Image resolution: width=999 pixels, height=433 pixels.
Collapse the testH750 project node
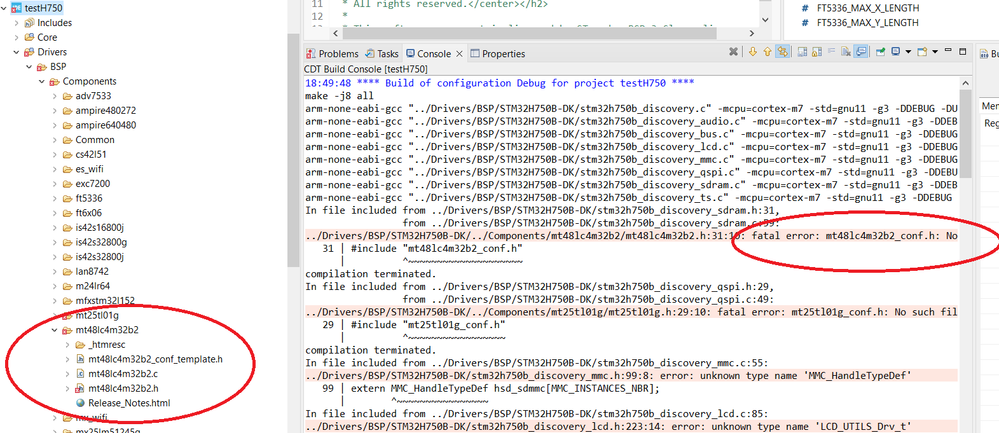[5, 8]
